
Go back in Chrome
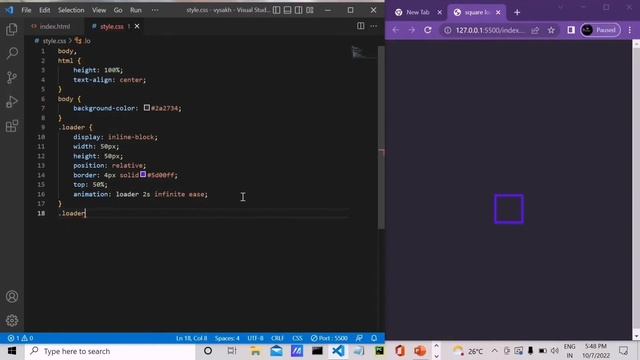point(396,30)
